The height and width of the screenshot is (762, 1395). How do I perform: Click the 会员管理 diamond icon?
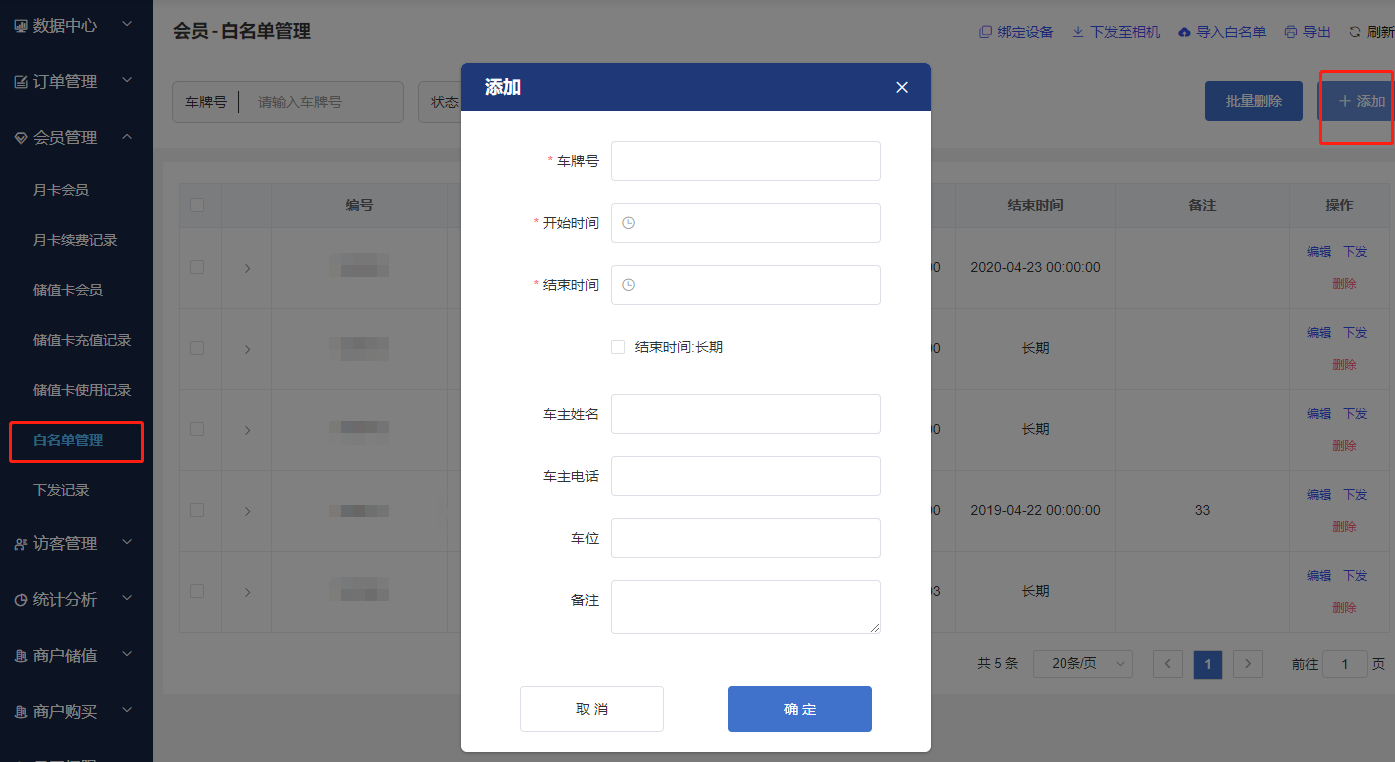(x=21, y=138)
